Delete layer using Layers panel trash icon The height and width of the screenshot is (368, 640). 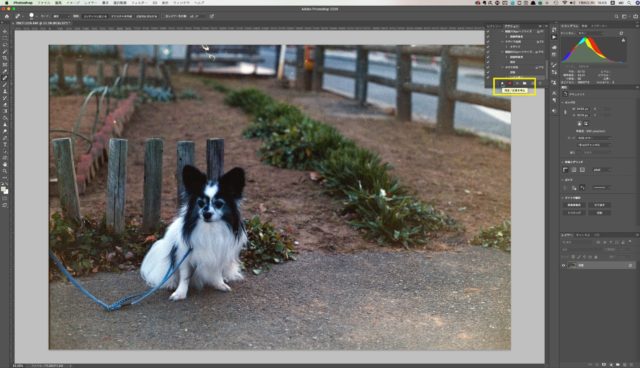pyautogui.click(x=631, y=365)
